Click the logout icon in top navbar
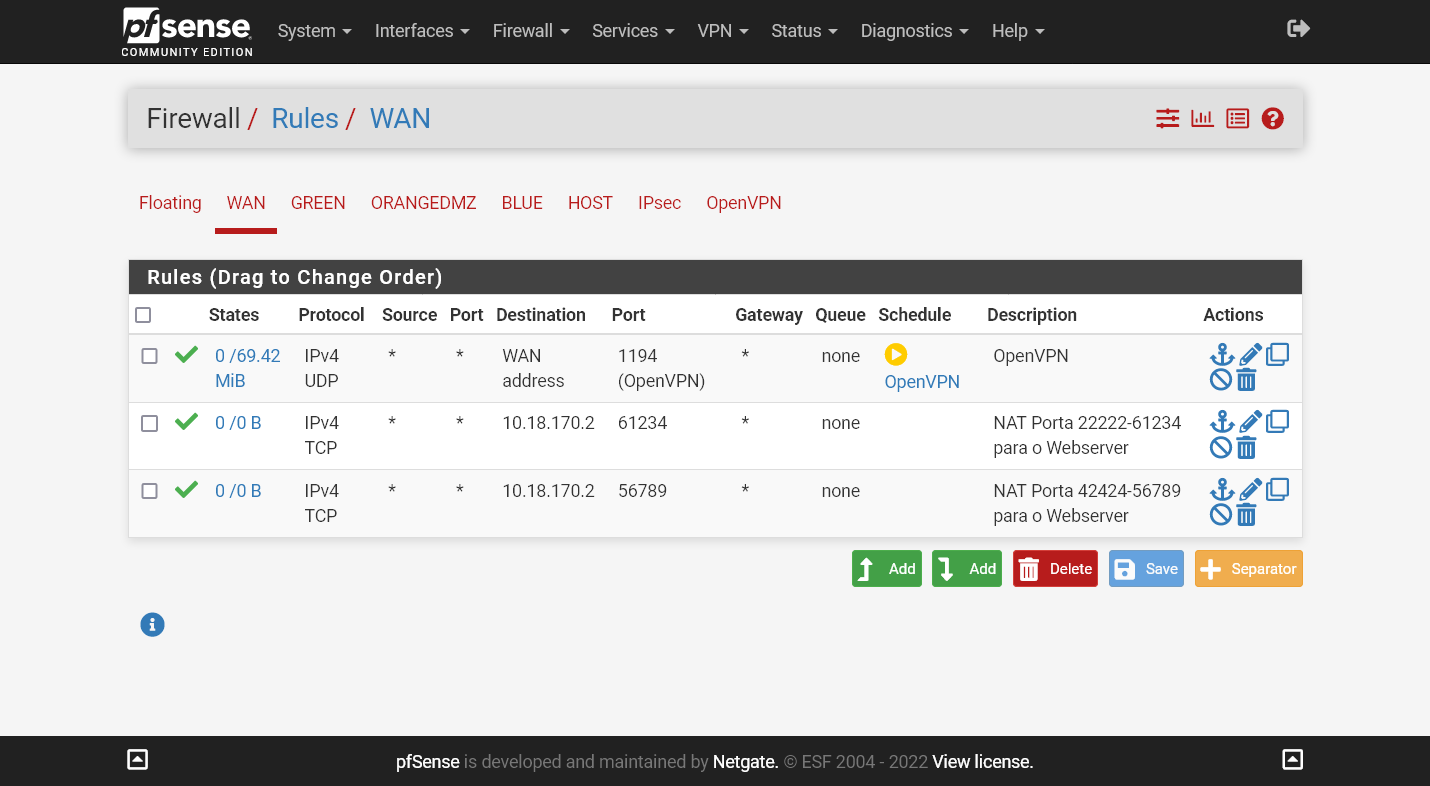Viewport: 1430px width, 786px height. tap(1298, 29)
